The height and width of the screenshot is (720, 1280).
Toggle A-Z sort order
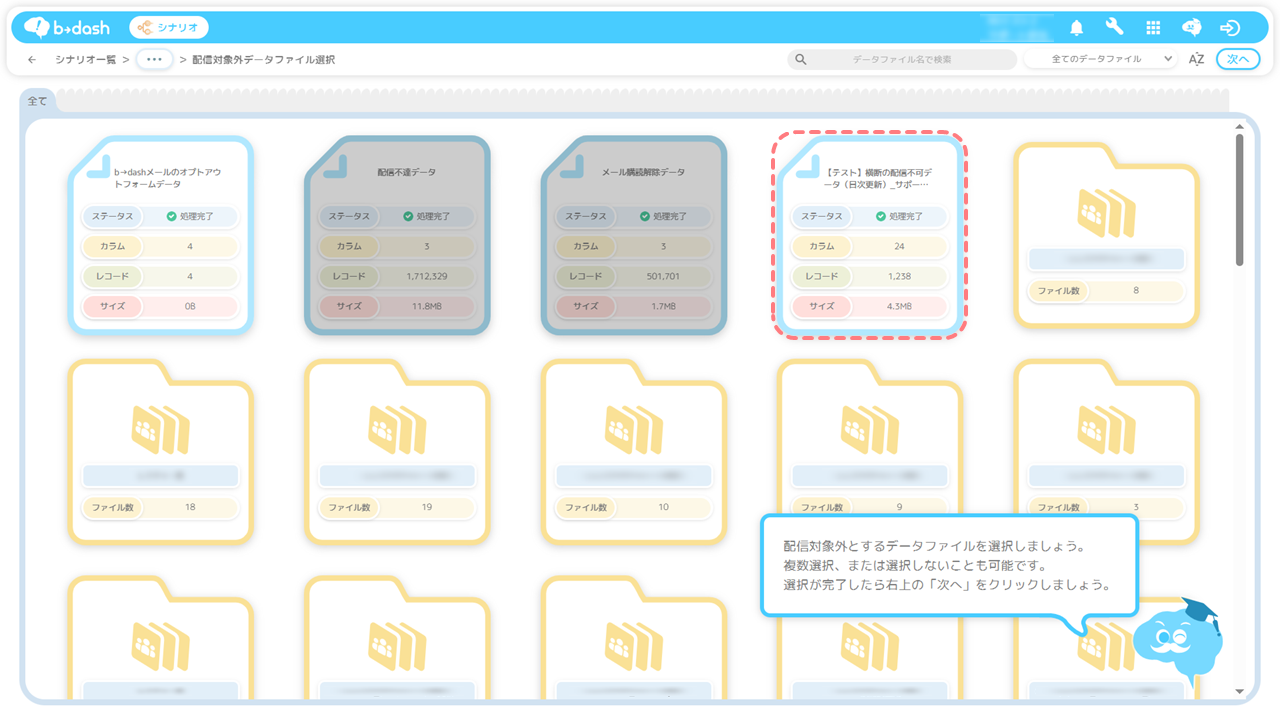tap(1196, 59)
